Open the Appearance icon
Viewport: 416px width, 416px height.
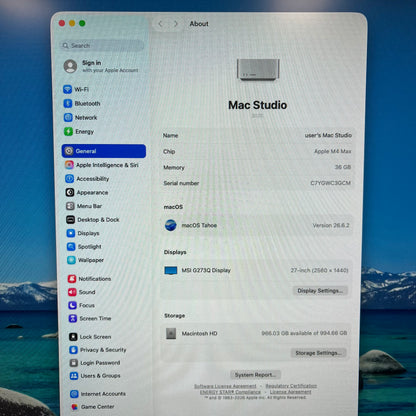click(70, 192)
